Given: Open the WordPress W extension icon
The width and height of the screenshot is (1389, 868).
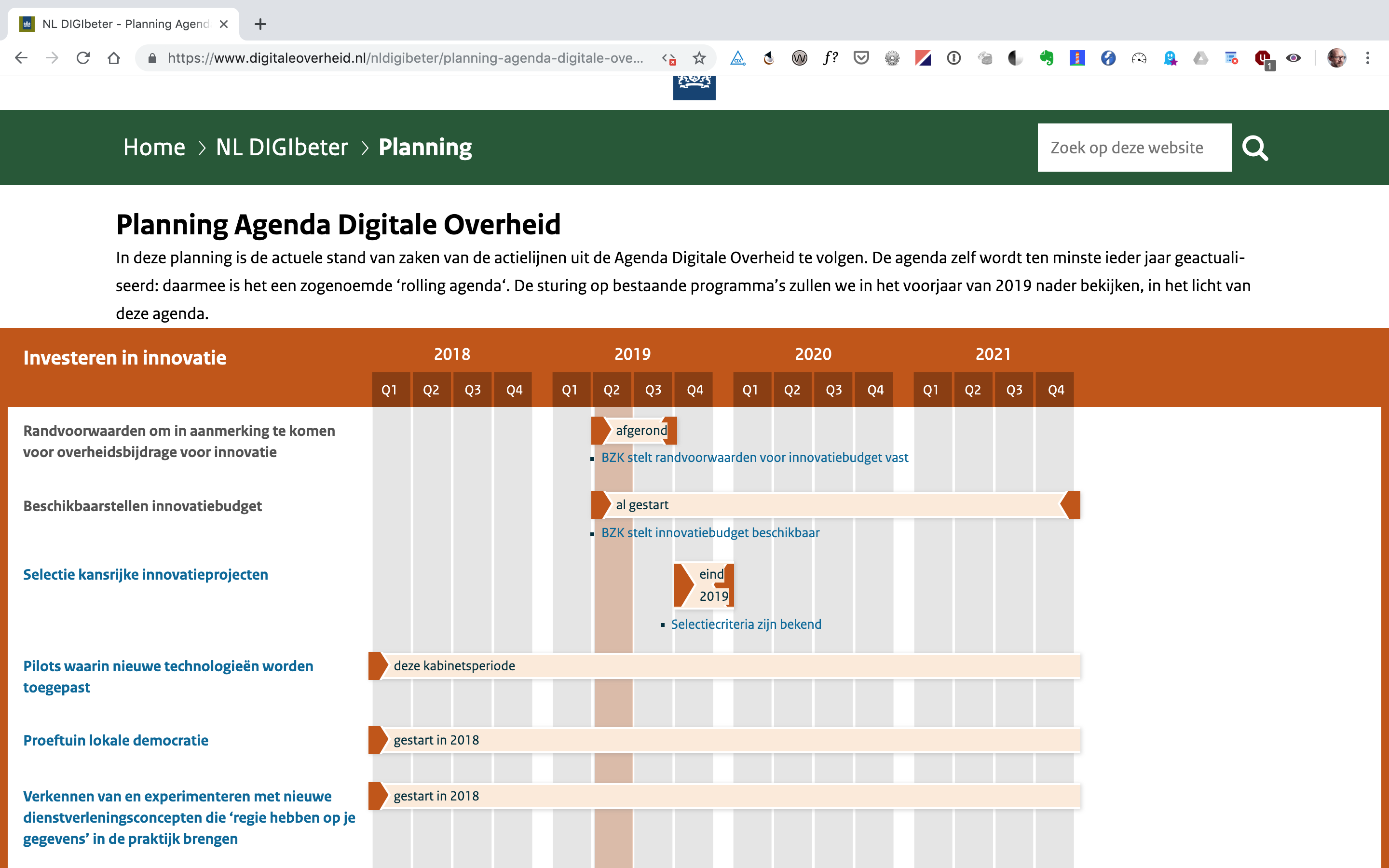Looking at the screenshot, I should click(800, 58).
